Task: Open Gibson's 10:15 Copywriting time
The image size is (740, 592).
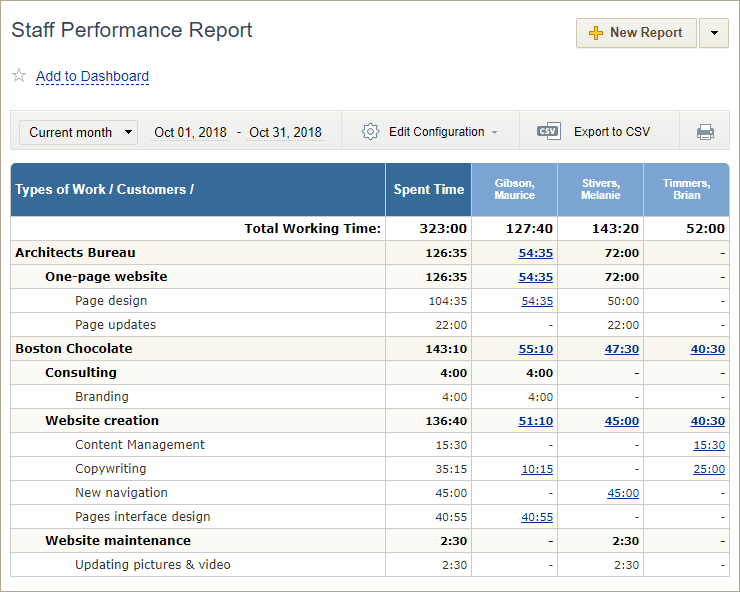Action: point(536,469)
